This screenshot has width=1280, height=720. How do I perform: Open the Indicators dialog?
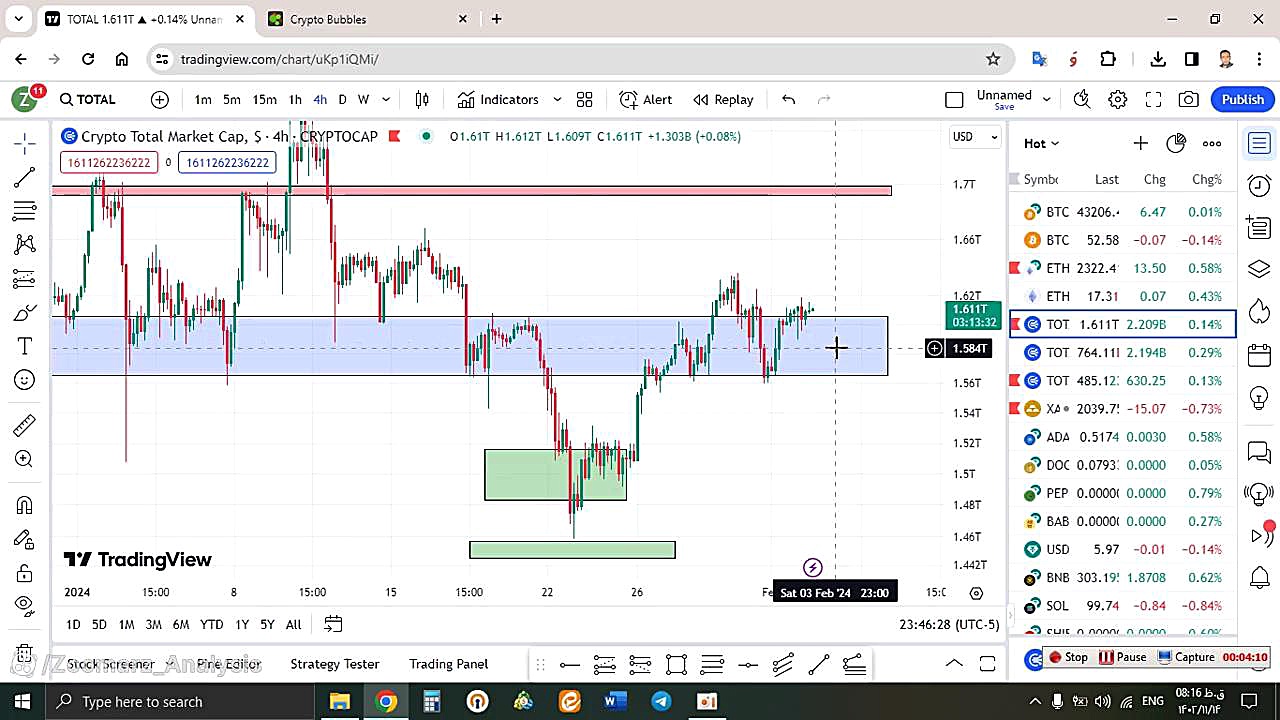[x=498, y=99]
